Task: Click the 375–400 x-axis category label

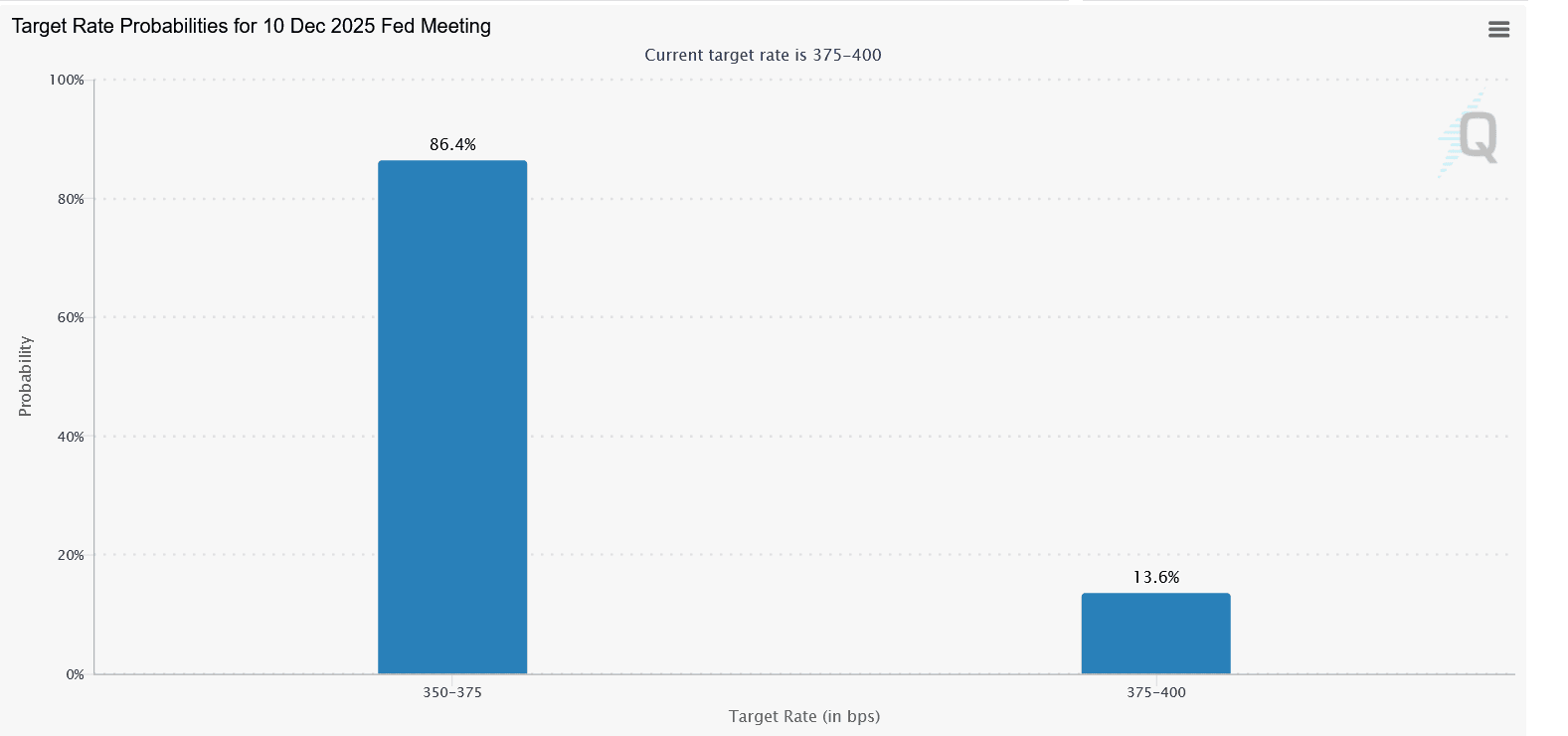Action: point(1155,692)
